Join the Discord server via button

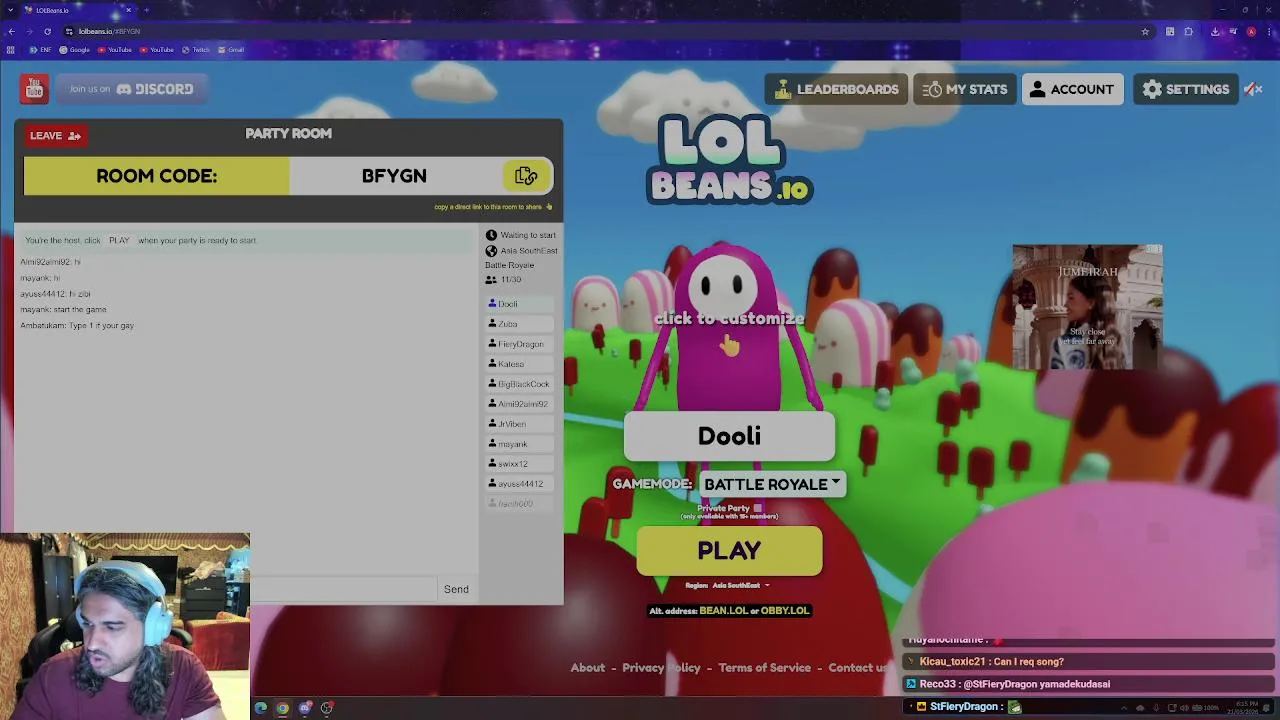(131, 89)
